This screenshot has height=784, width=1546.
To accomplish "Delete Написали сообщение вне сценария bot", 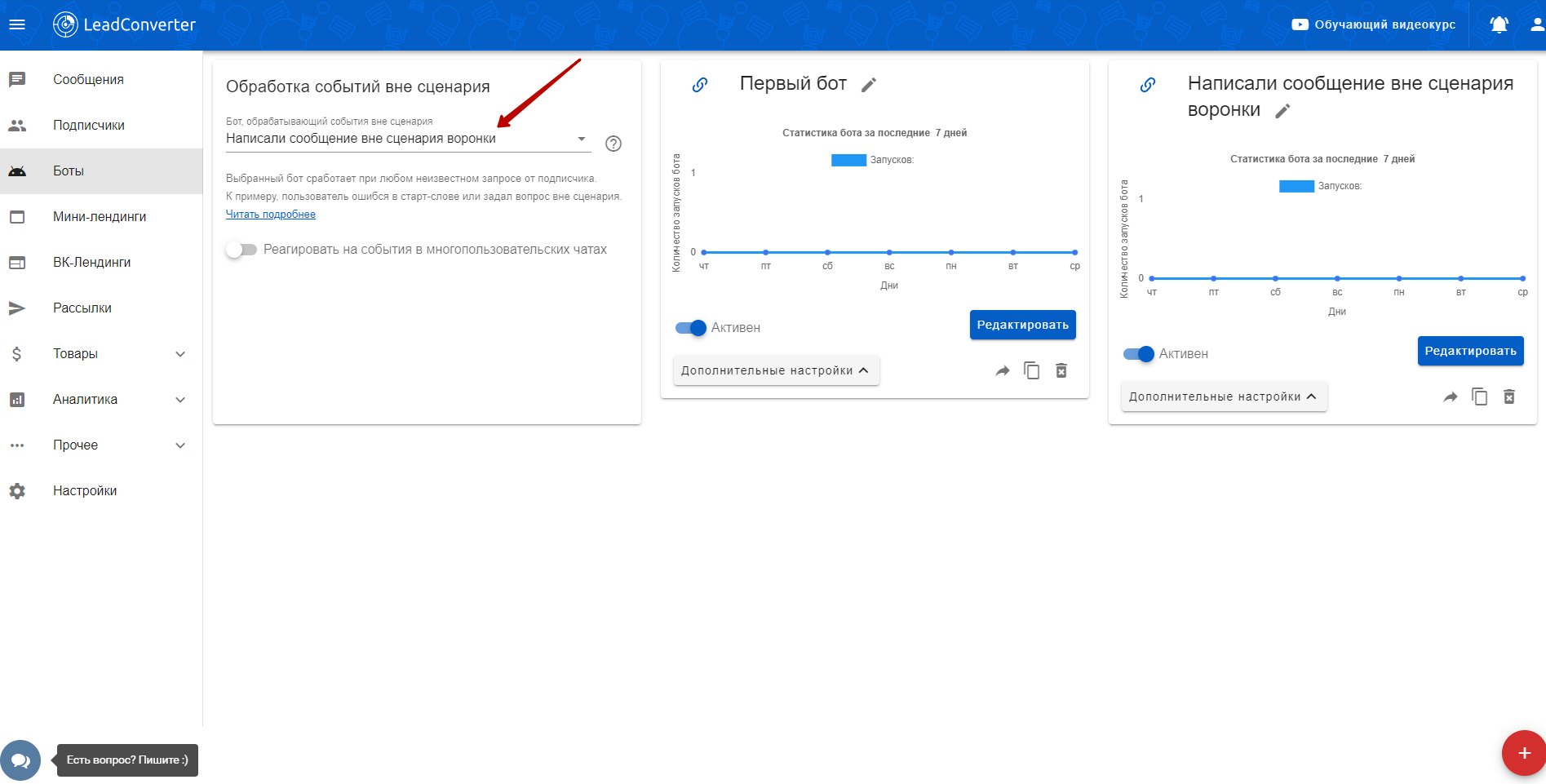I will [1509, 396].
